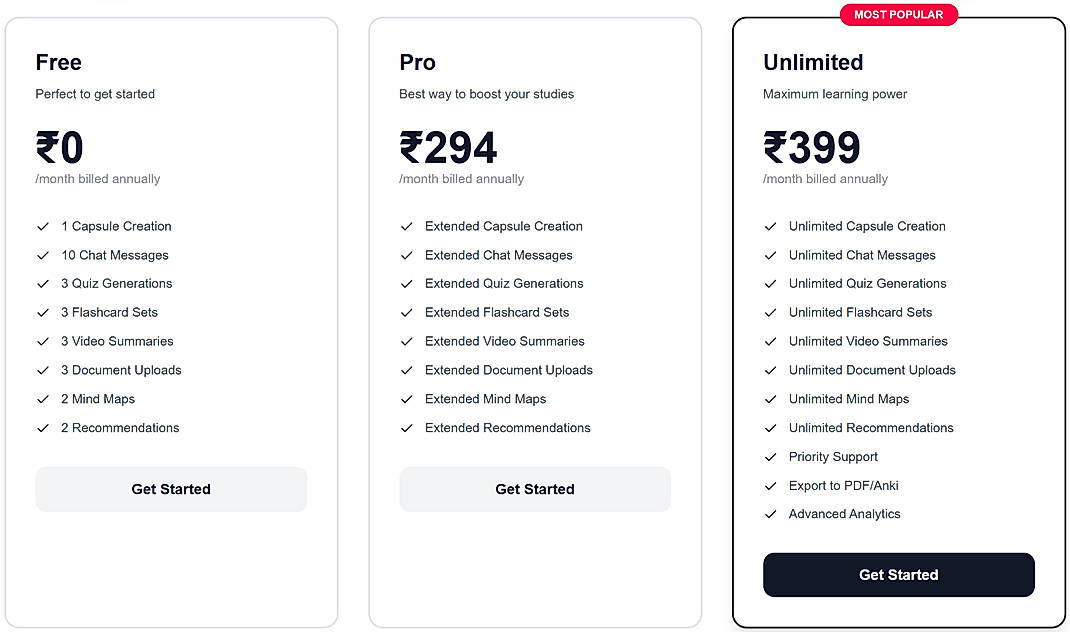1070x632 pixels.
Task: Click the ₹399 price text
Action: [812, 148]
